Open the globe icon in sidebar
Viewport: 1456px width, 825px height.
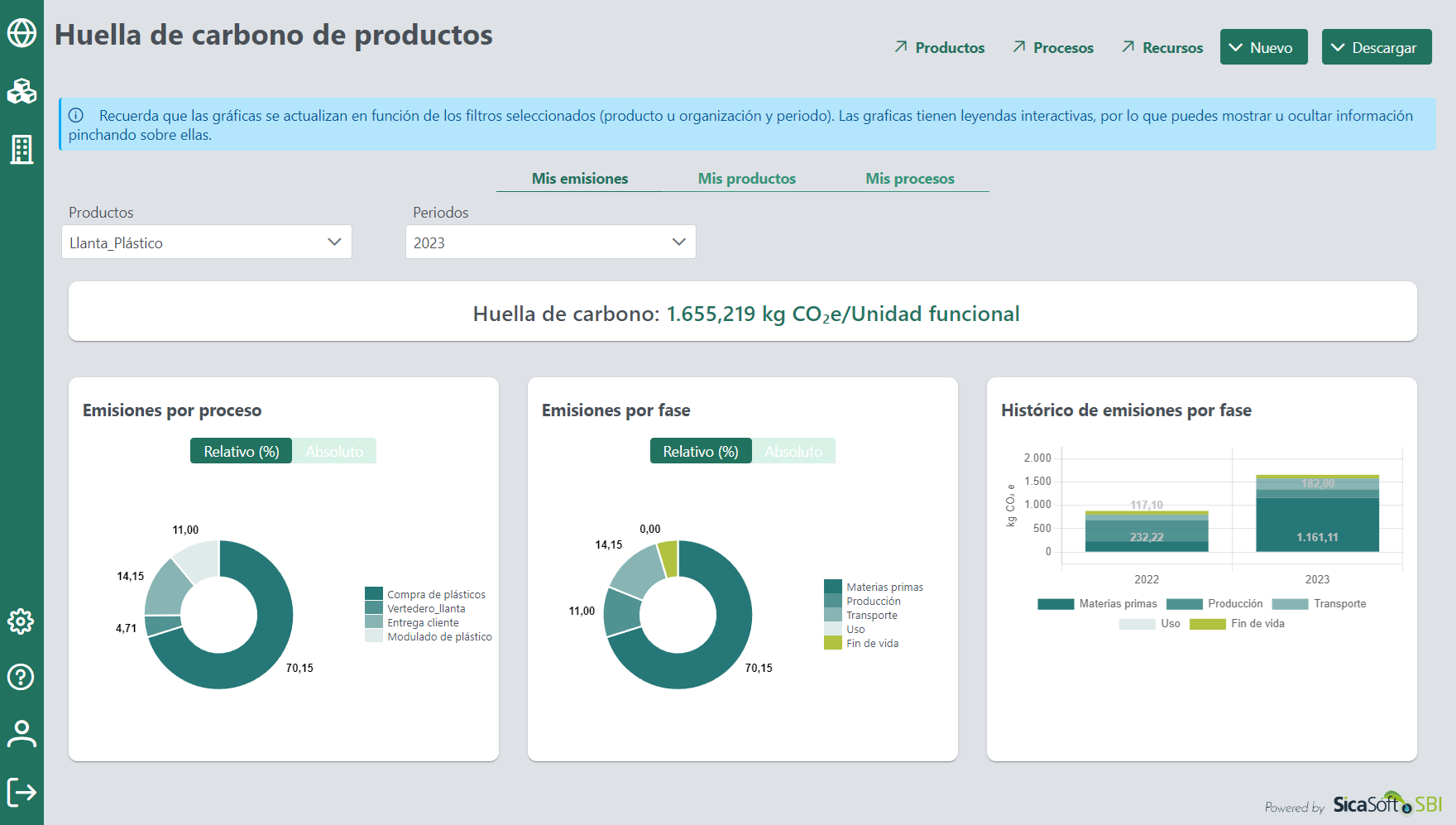[22, 33]
